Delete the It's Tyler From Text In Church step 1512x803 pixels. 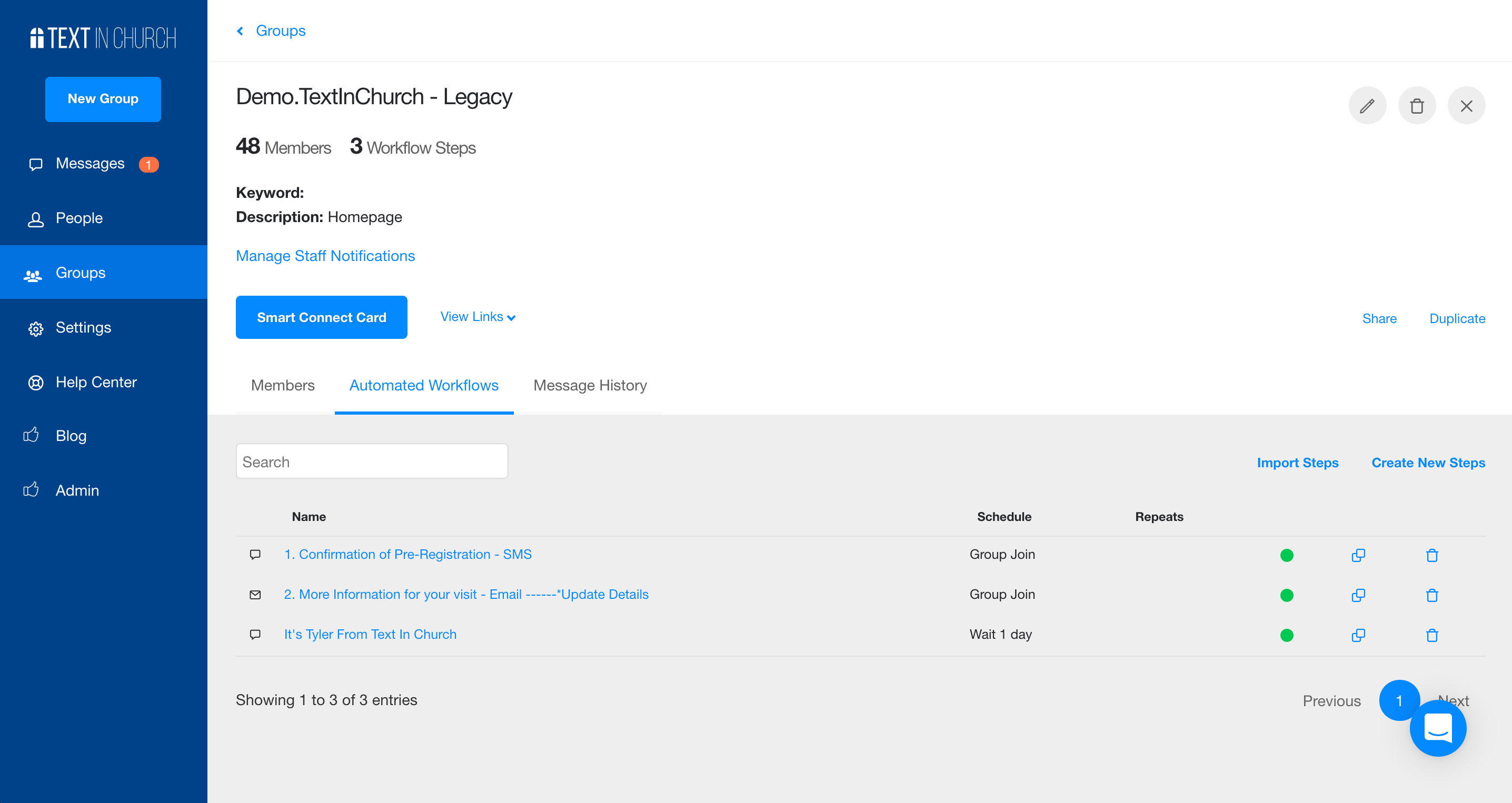coord(1432,635)
